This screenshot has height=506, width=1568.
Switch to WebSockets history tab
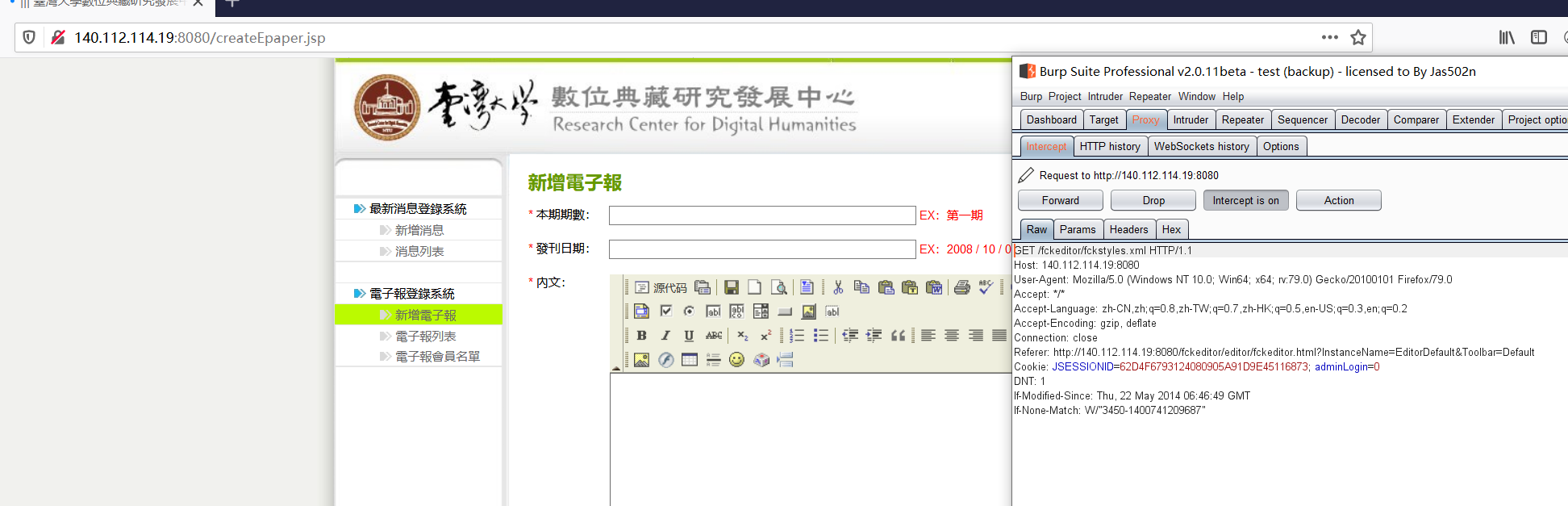[1201, 146]
